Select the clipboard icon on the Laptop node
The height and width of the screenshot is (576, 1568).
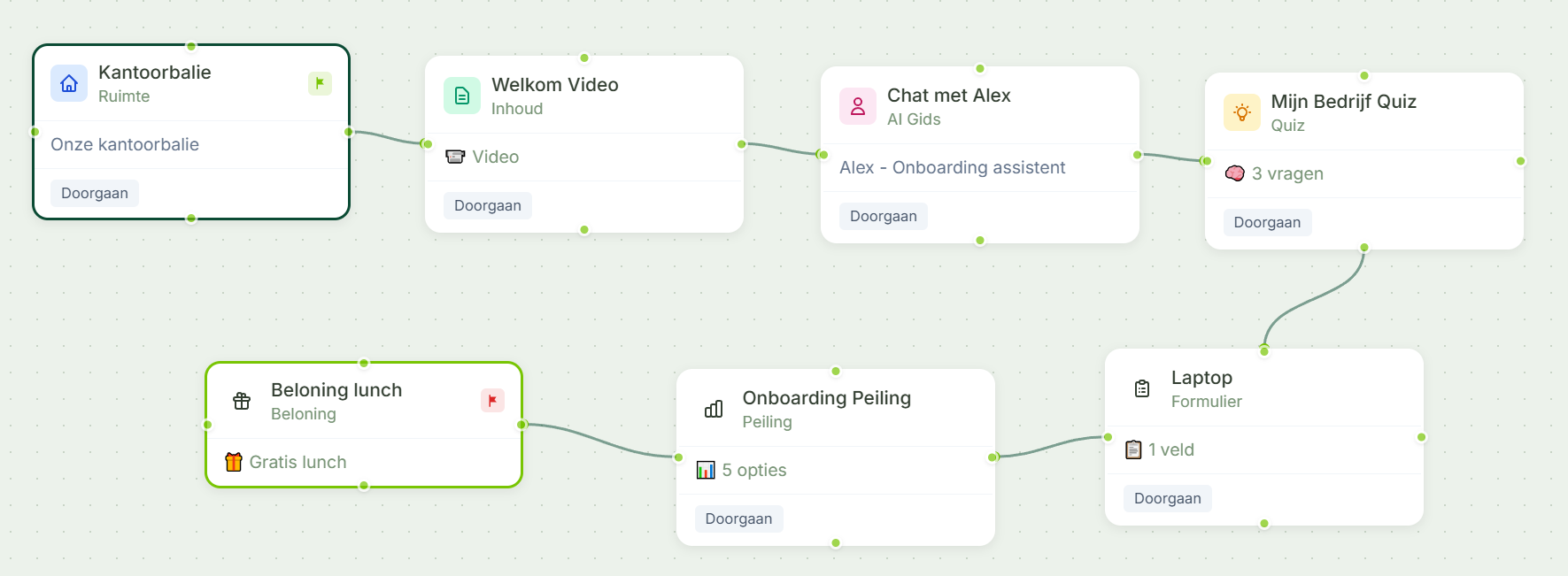click(x=1141, y=388)
